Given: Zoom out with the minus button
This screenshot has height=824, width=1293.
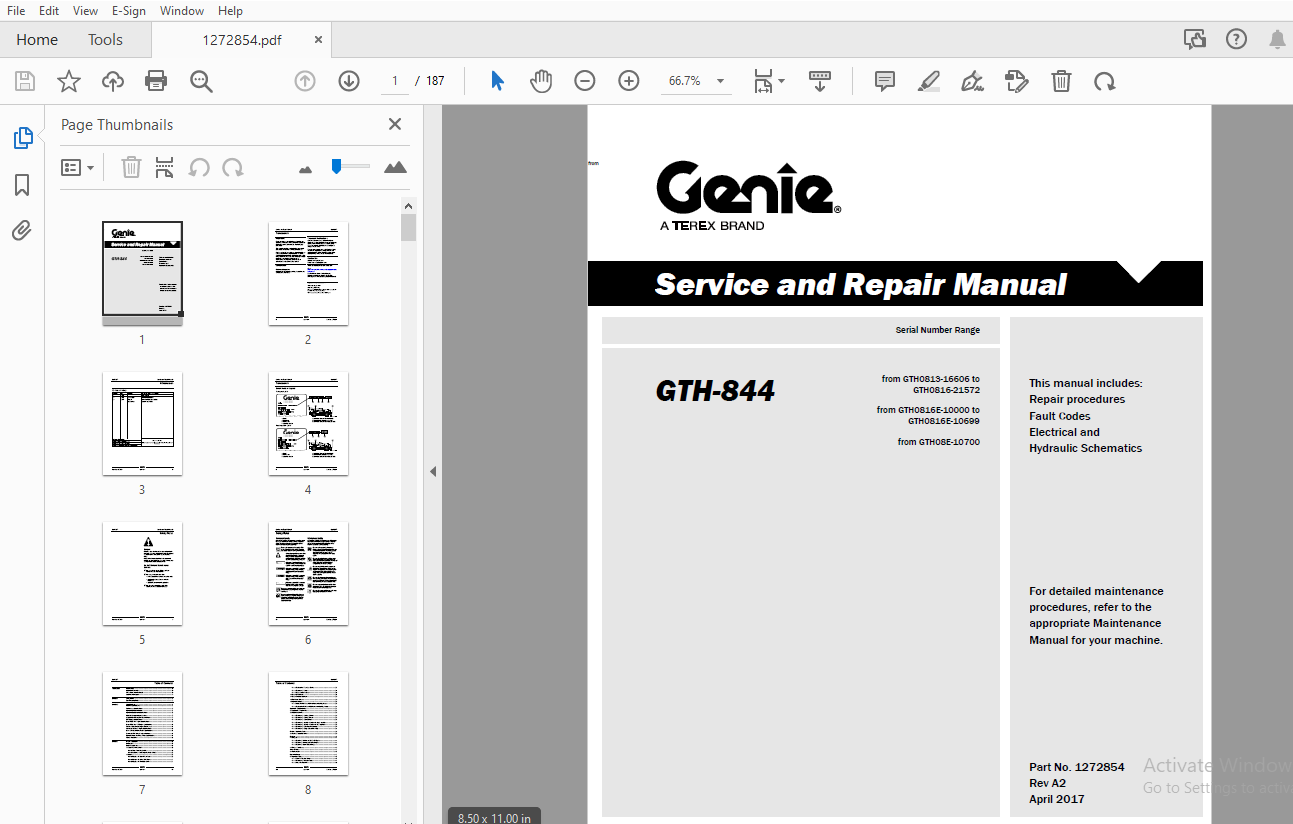Looking at the screenshot, I should [585, 81].
